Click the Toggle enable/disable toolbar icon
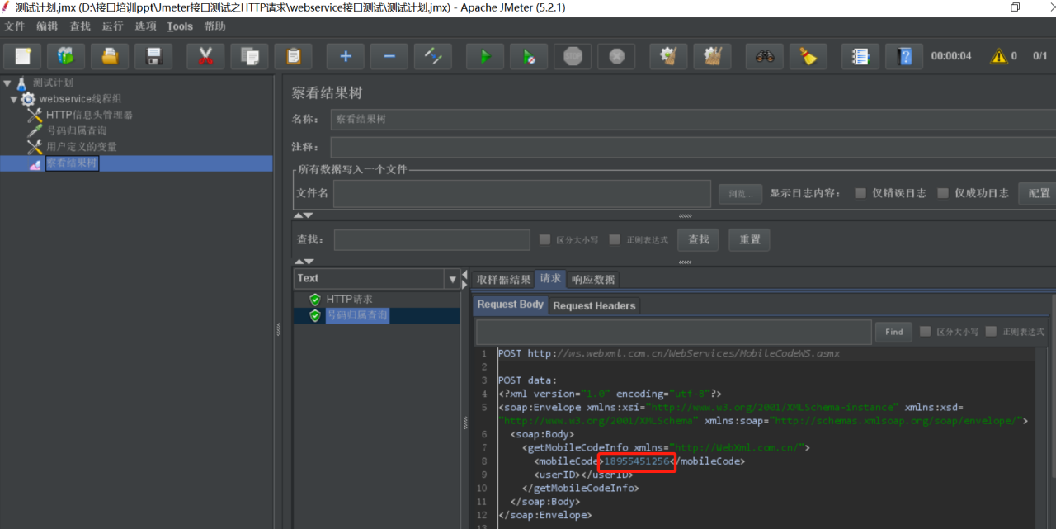This screenshot has width=1056, height=530. (433, 56)
